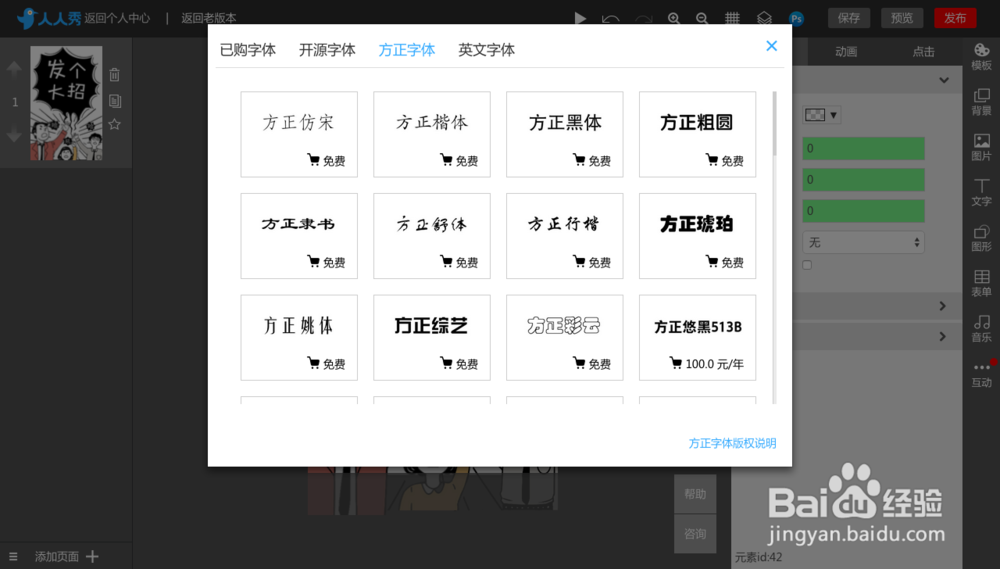Open the layers stack icon

[x=764, y=18]
